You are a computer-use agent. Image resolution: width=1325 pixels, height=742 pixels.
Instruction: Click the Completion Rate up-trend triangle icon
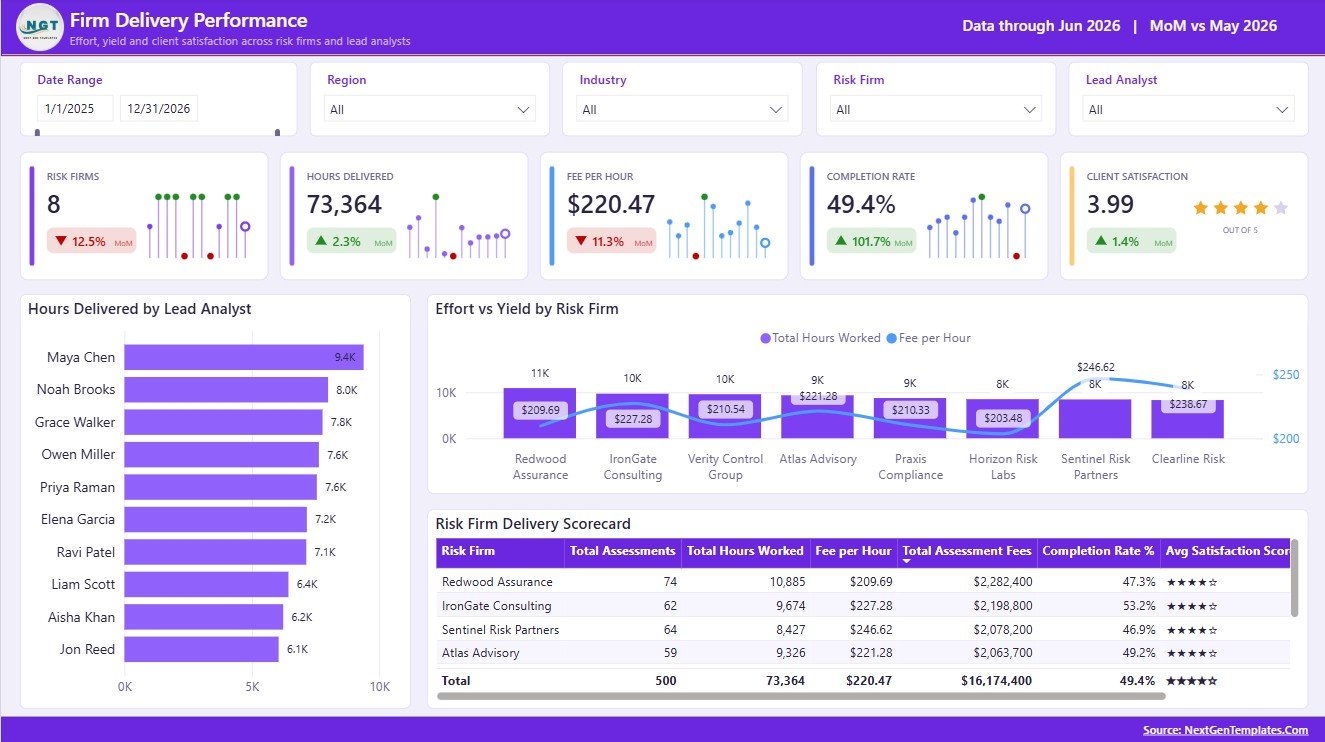tap(841, 241)
